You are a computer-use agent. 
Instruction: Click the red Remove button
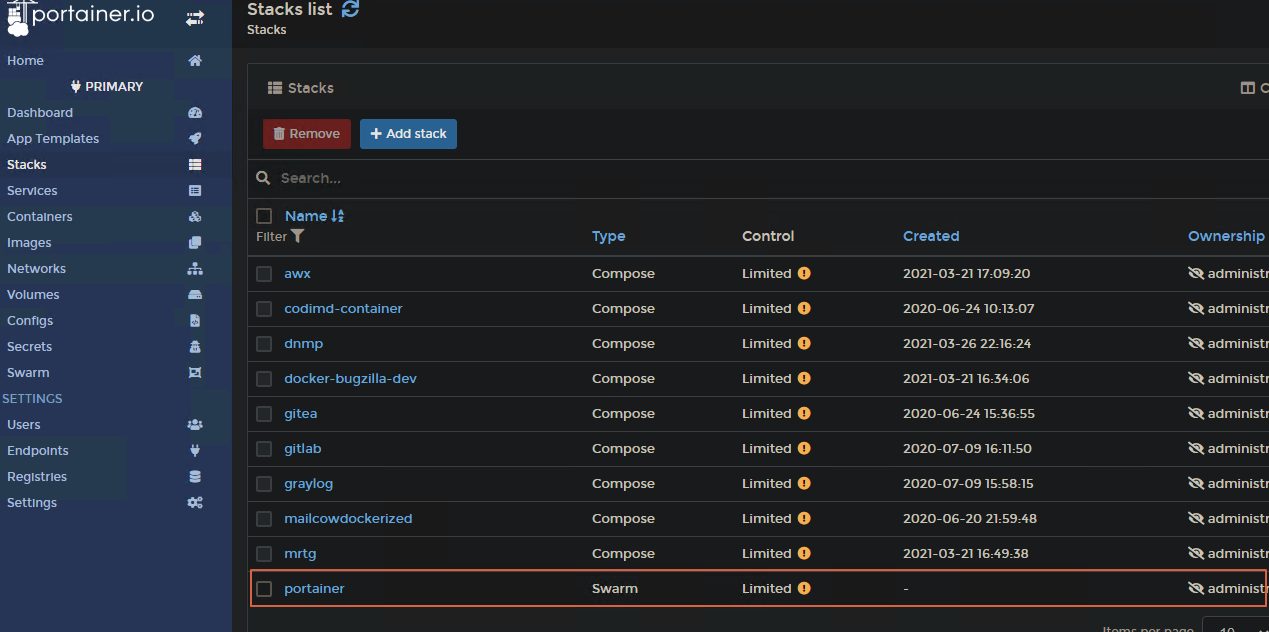pyautogui.click(x=307, y=134)
